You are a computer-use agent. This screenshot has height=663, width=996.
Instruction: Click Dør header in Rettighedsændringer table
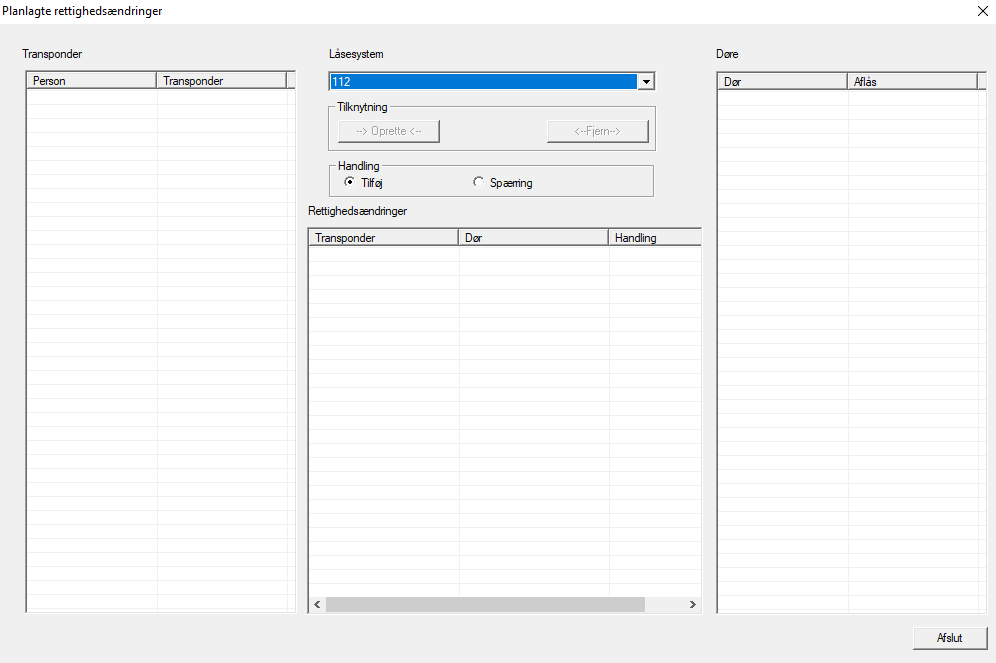tap(533, 238)
